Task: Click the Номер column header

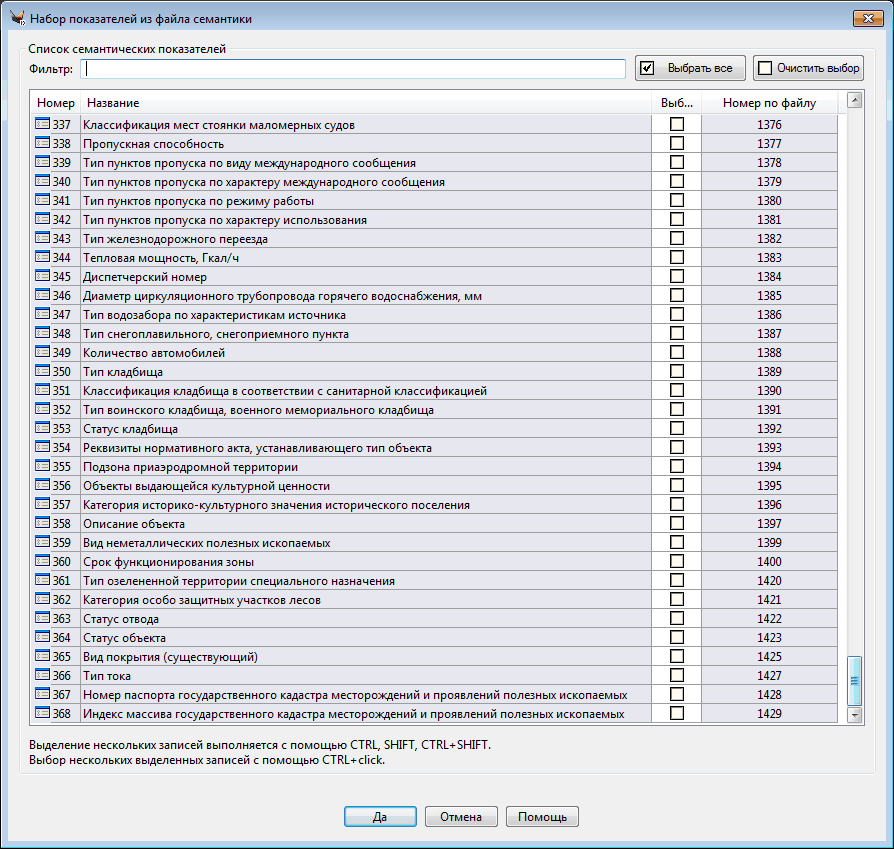Action: [56, 103]
